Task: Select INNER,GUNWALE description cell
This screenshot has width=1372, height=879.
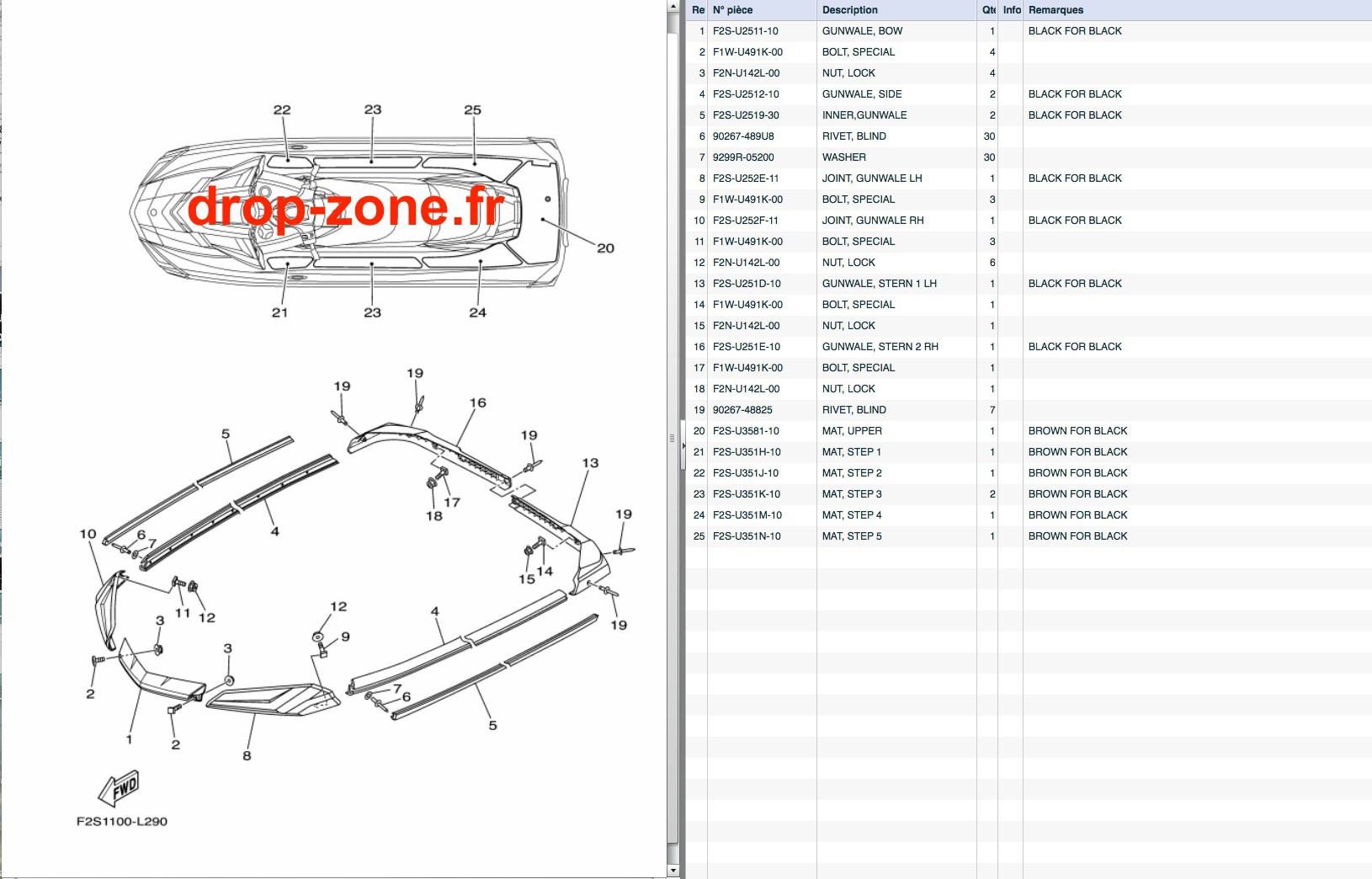Action: 864,115
